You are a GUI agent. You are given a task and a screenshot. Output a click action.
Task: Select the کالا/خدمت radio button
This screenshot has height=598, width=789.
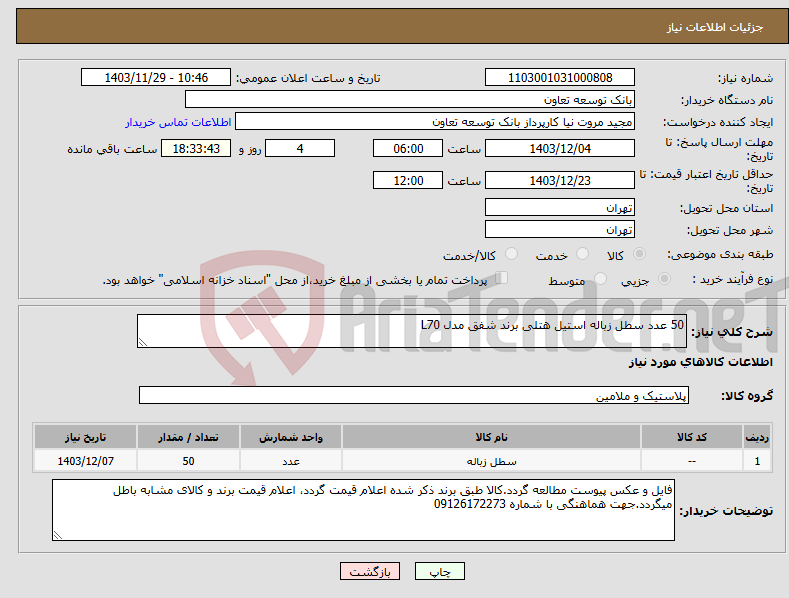pos(511,254)
